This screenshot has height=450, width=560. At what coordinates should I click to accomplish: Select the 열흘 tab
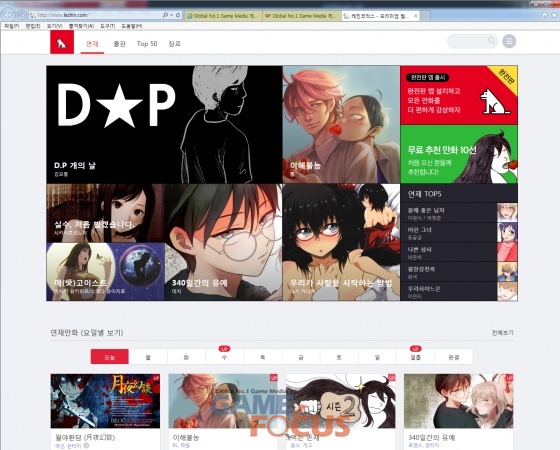click(x=415, y=357)
